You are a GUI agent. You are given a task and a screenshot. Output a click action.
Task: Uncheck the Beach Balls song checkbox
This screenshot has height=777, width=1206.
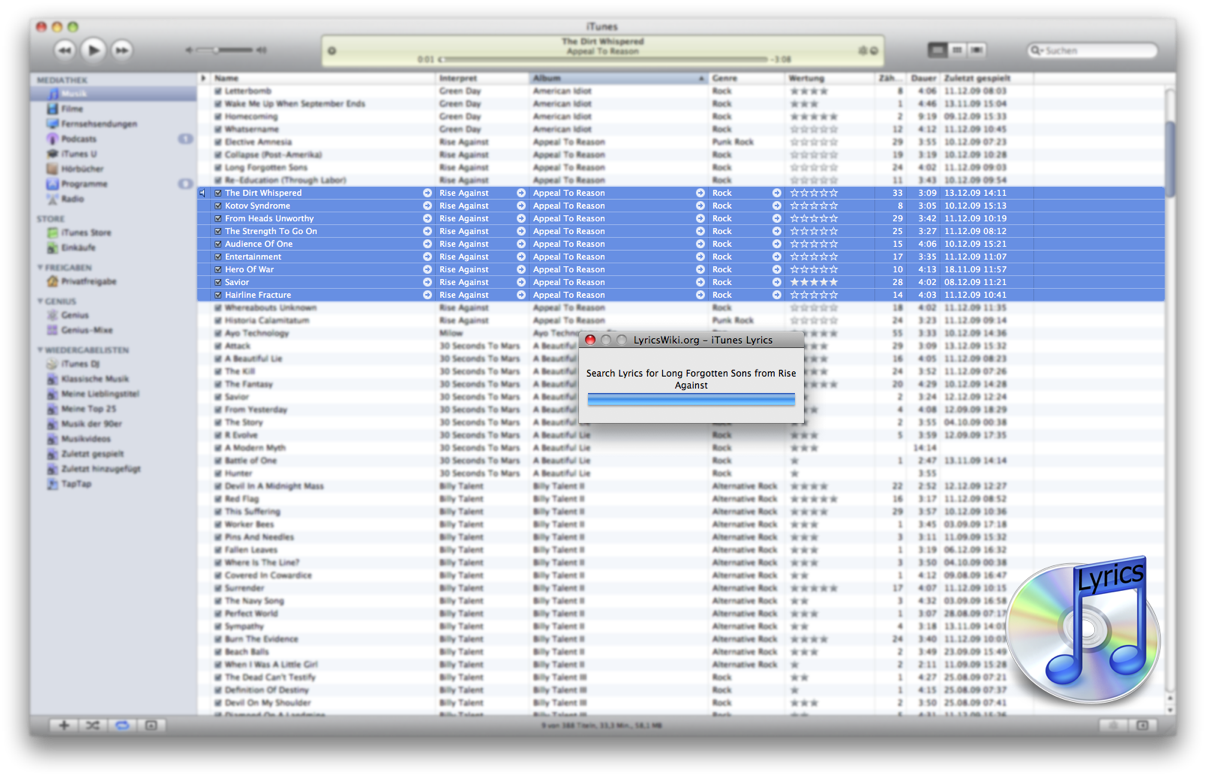point(218,652)
